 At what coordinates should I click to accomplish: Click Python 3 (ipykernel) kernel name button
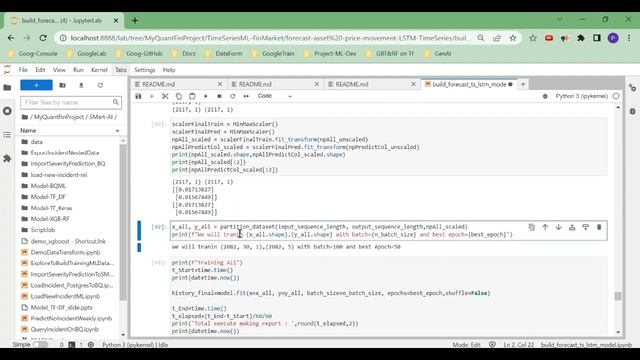tap(582, 96)
